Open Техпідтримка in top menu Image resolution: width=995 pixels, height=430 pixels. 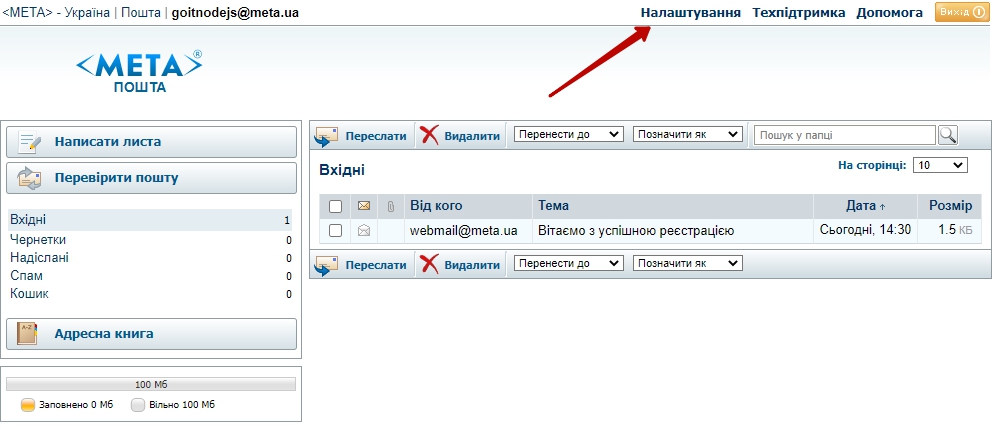(799, 13)
